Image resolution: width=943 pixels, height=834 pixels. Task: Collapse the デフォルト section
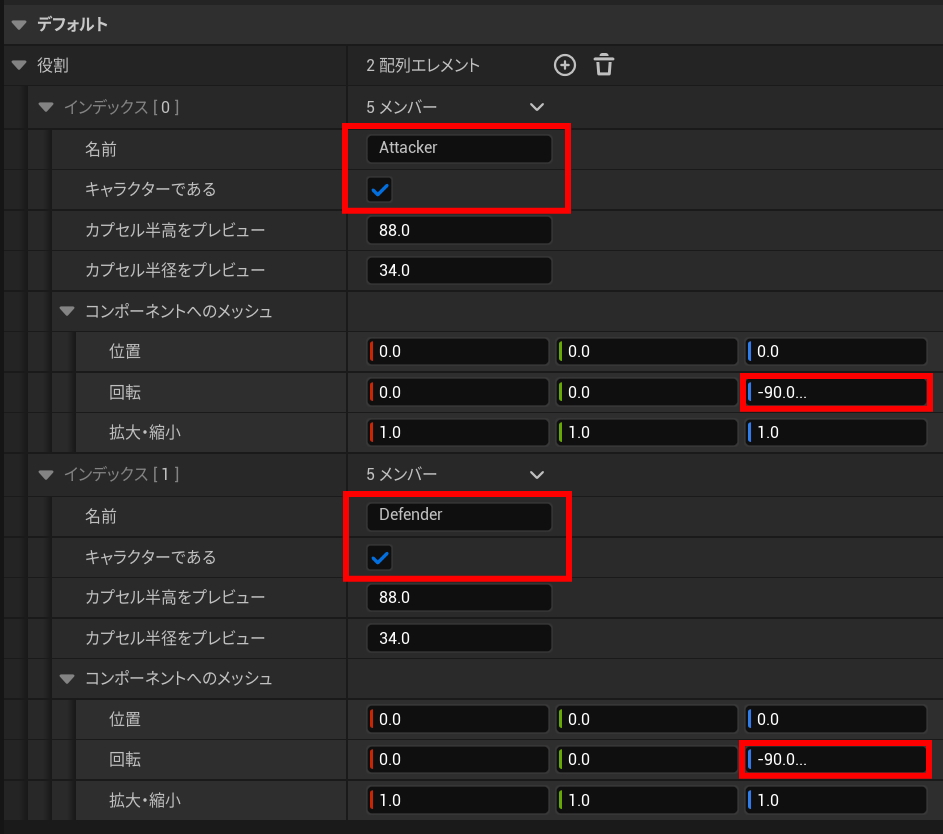(19, 24)
